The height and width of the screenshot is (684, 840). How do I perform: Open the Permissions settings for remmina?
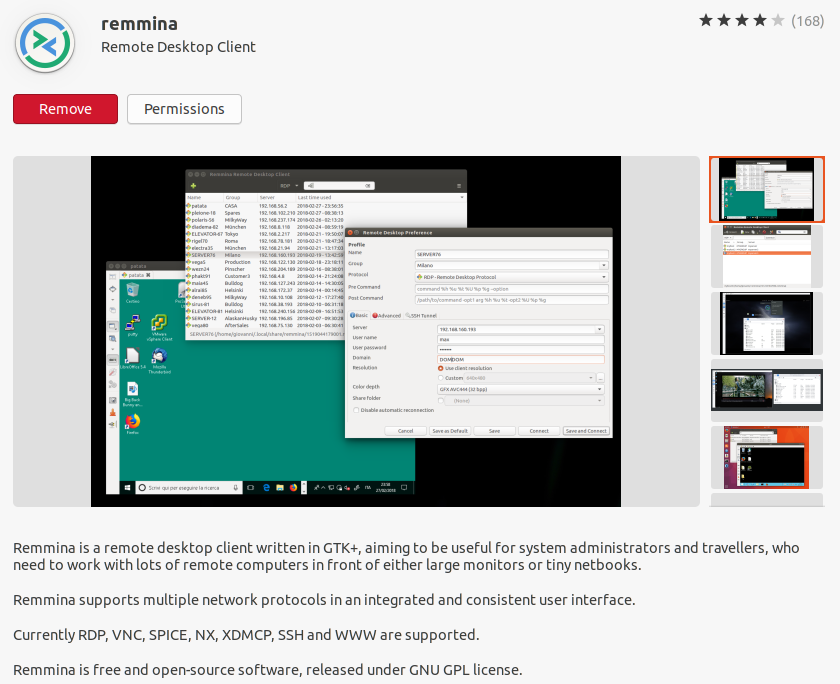[184, 109]
